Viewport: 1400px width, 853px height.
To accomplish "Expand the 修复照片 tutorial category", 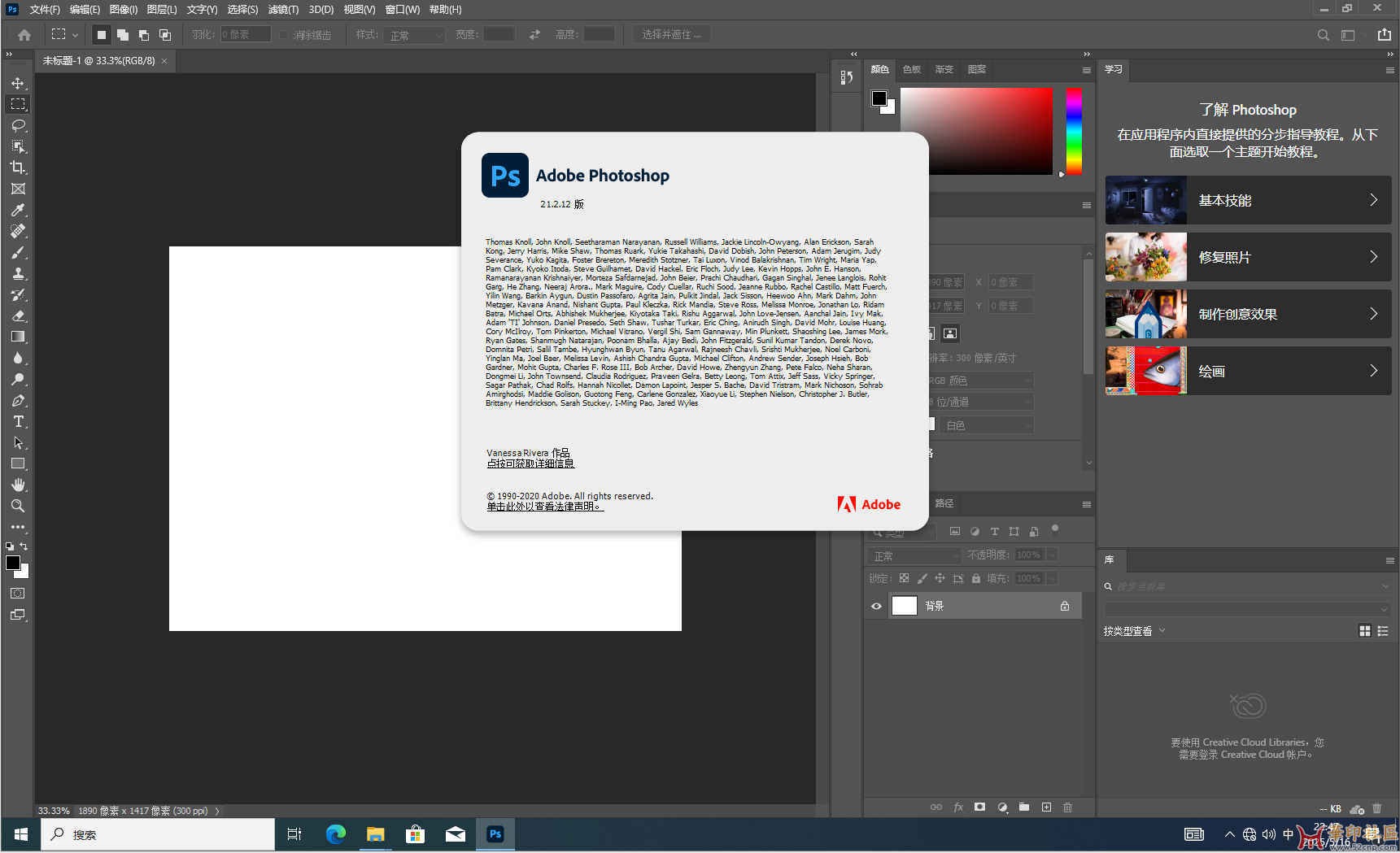I will tap(1248, 257).
